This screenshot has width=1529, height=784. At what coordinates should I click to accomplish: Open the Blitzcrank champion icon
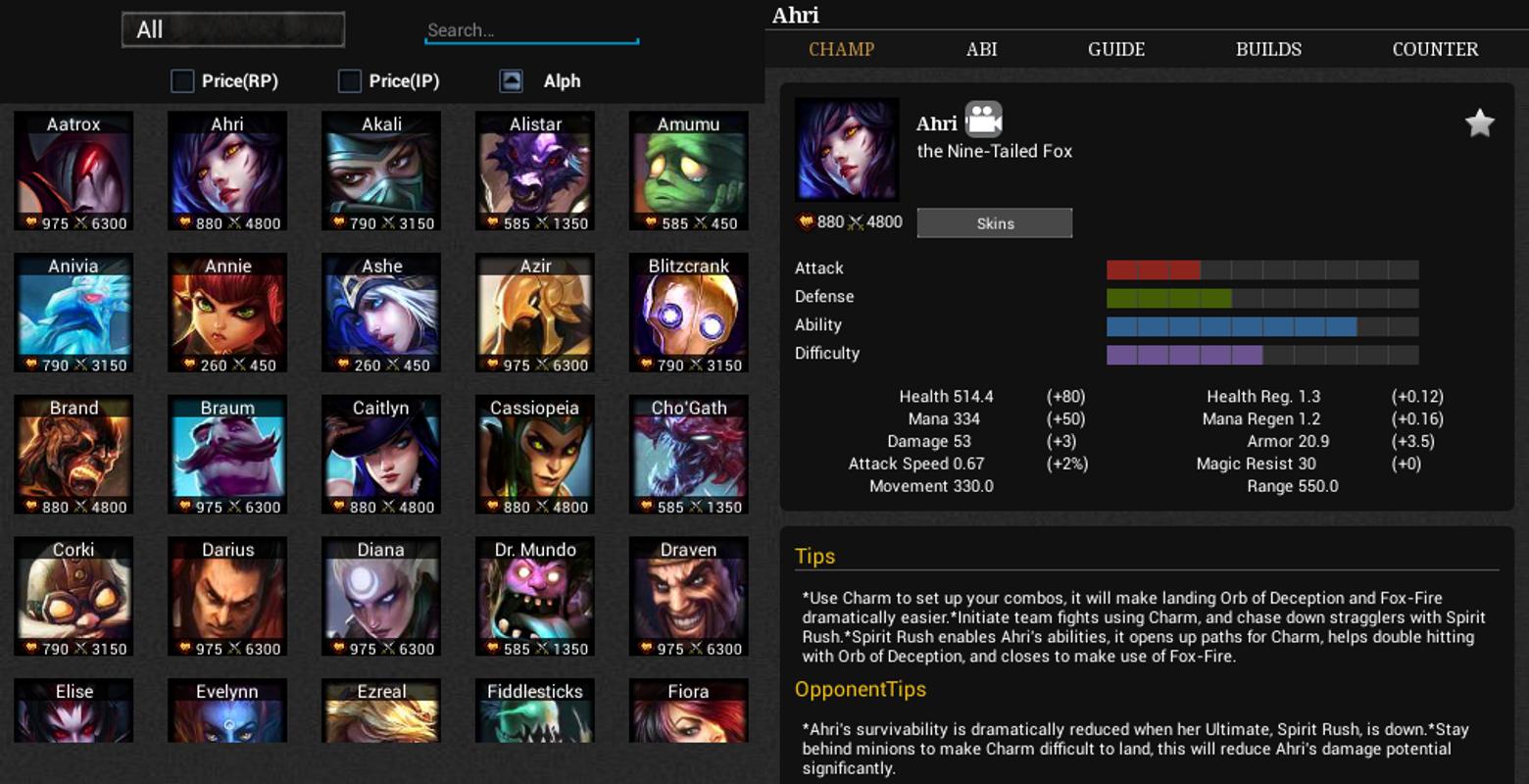click(x=689, y=314)
